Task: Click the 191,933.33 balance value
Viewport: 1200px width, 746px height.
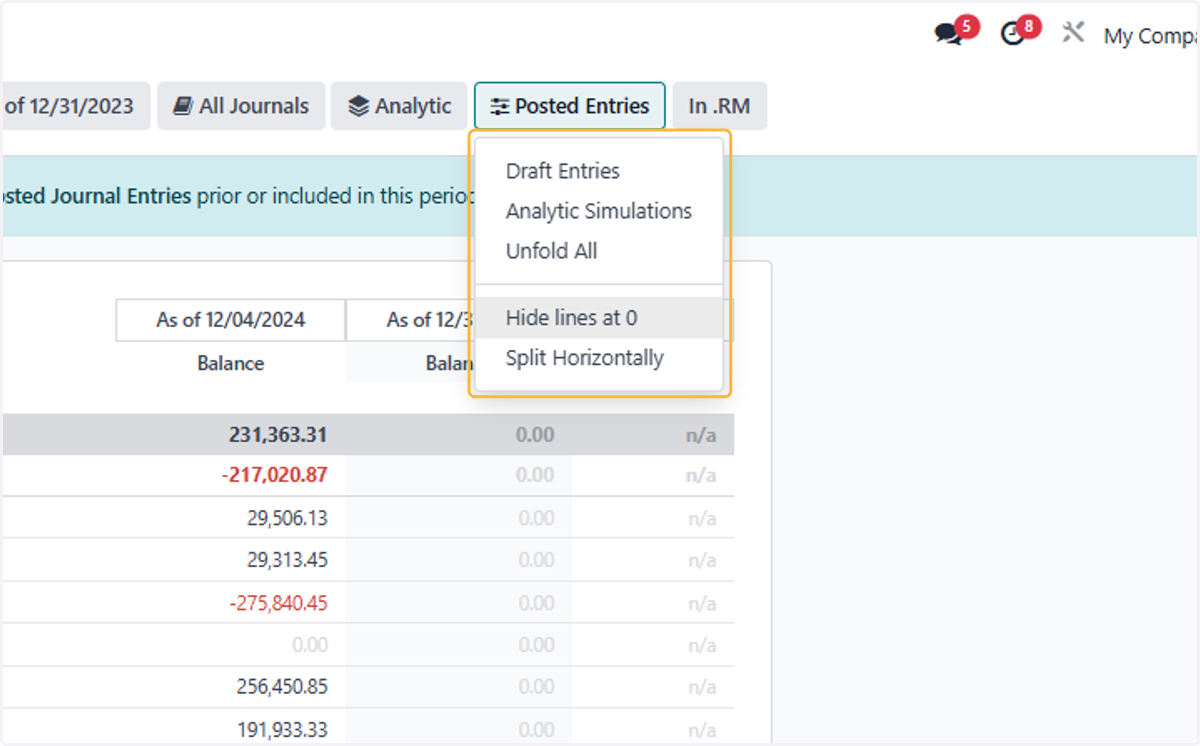Action: (x=283, y=729)
